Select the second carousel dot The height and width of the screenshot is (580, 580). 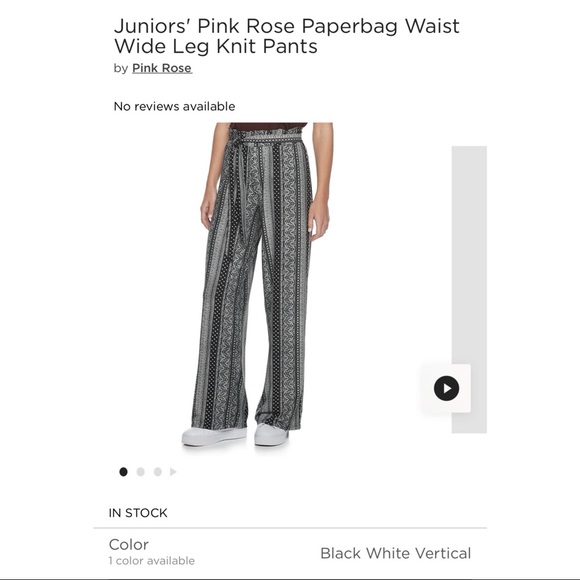point(141,472)
